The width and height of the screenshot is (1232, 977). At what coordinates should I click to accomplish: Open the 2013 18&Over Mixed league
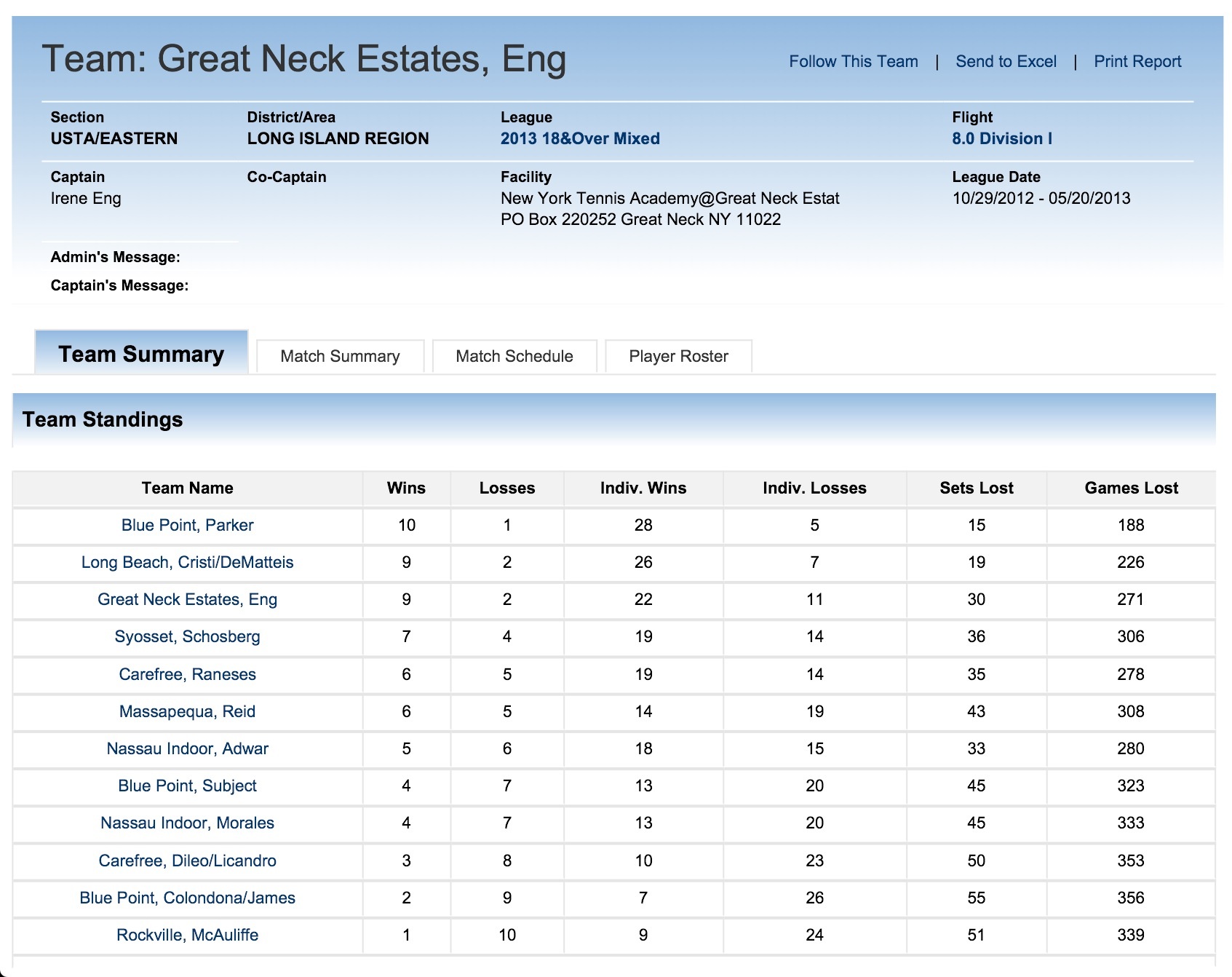coord(579,138)
